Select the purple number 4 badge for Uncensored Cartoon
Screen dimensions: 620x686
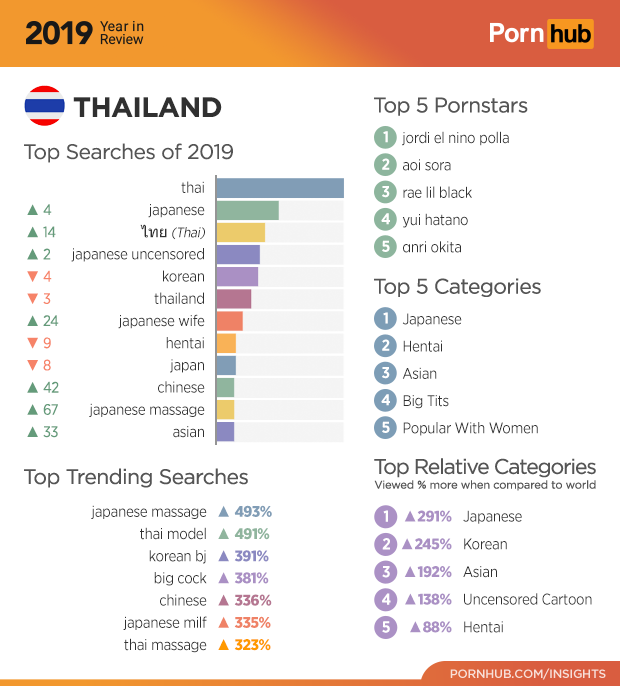click(x=384, y=600)
